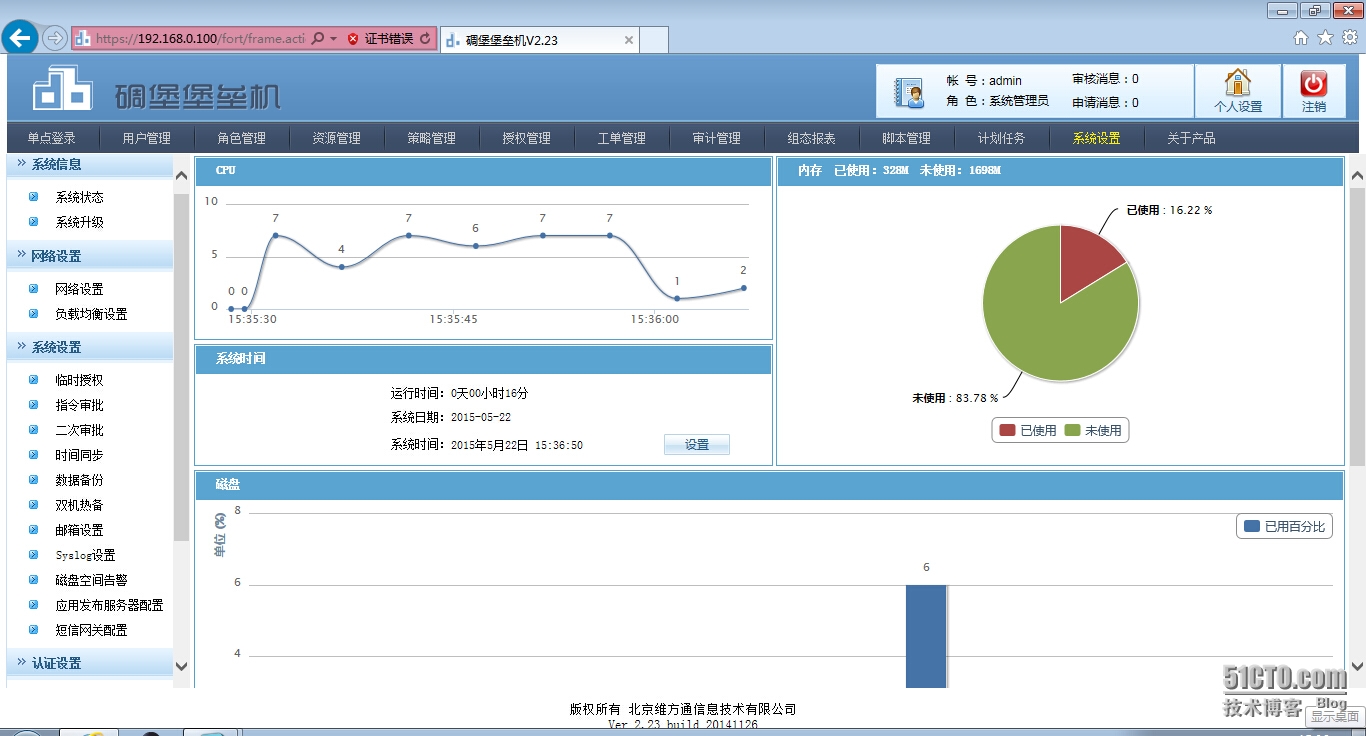Click the browser forward arrow button

pos(55,39)
